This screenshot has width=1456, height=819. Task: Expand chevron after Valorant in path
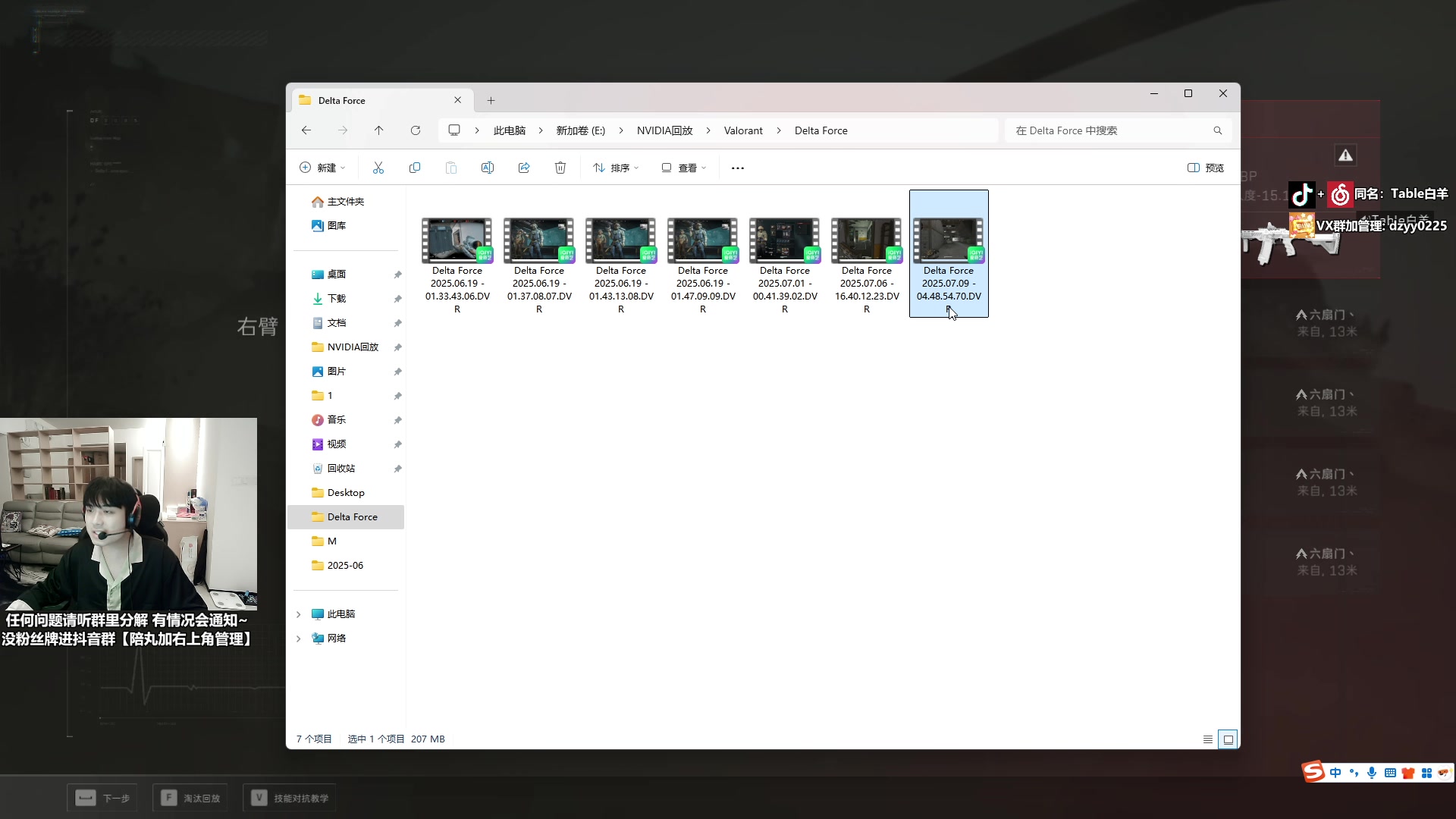779,130
